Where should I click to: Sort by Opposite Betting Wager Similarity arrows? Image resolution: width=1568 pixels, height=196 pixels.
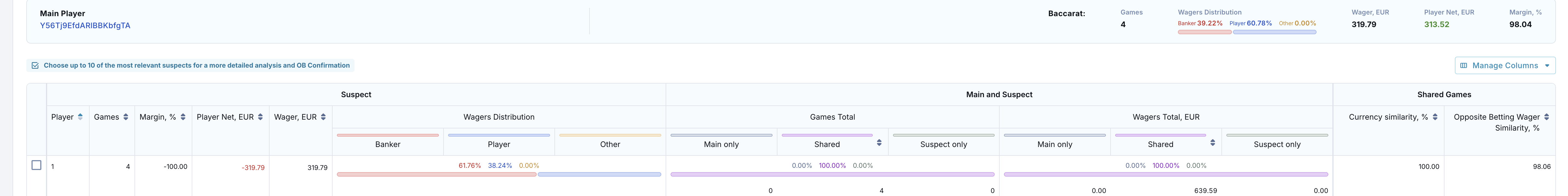click(x=1547, y=117)
